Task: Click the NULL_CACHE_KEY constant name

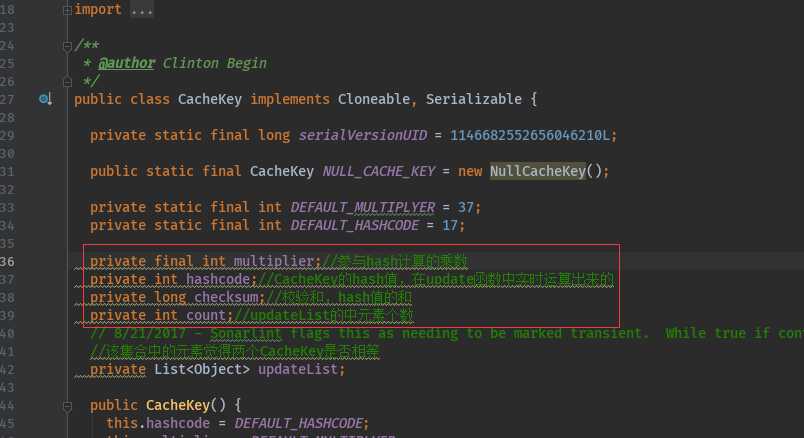Action: coord(378,171)
